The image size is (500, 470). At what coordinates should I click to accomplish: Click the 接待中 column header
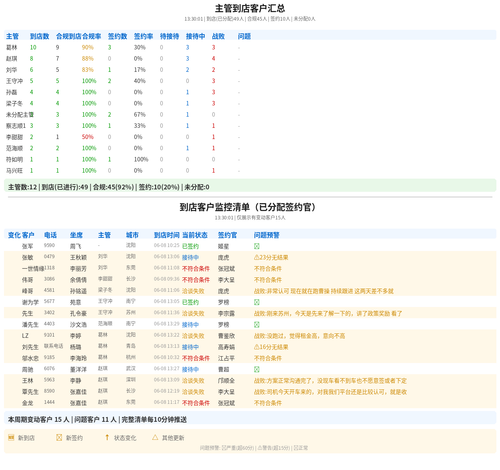pyautogui.click(x=195, y=36)
